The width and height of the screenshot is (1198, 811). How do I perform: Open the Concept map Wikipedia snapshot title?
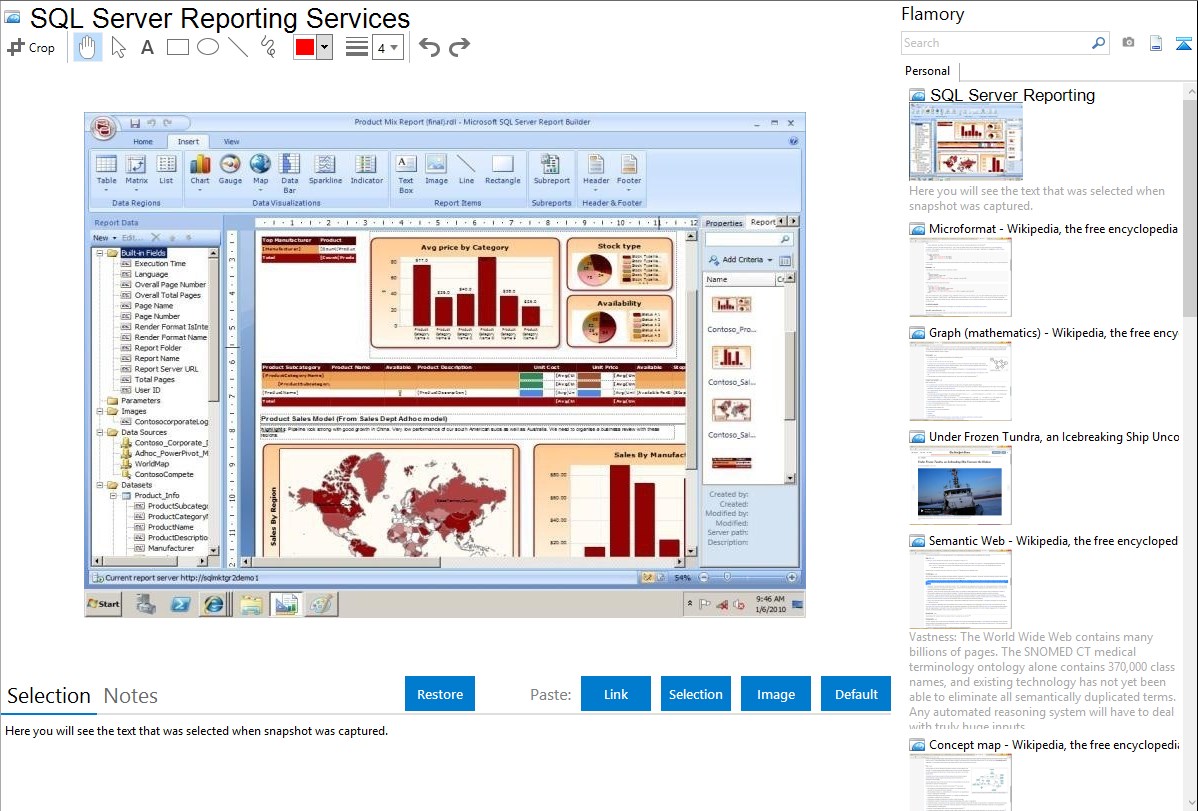tap(1053, 744)
